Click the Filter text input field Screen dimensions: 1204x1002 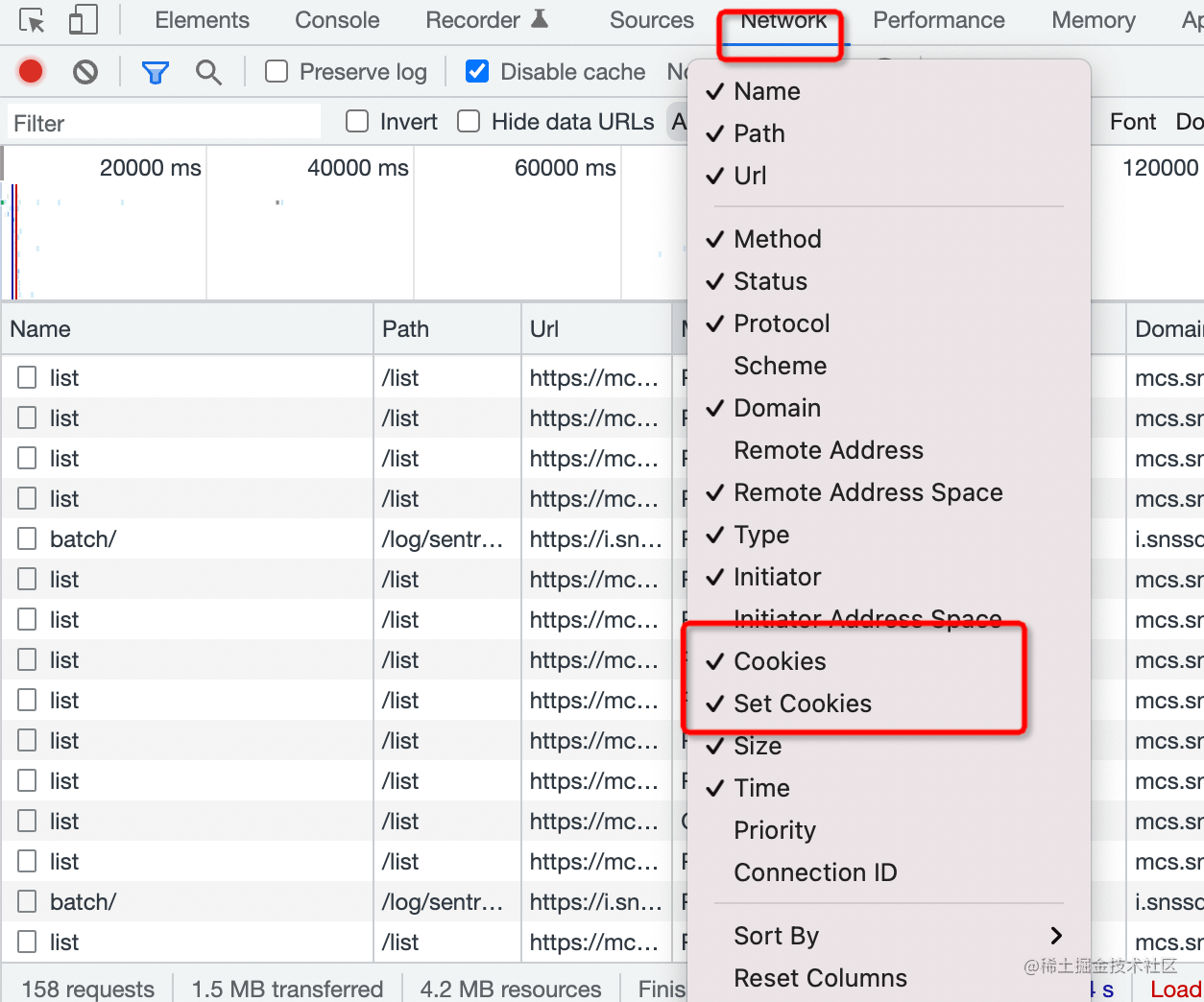coord(163,123)
